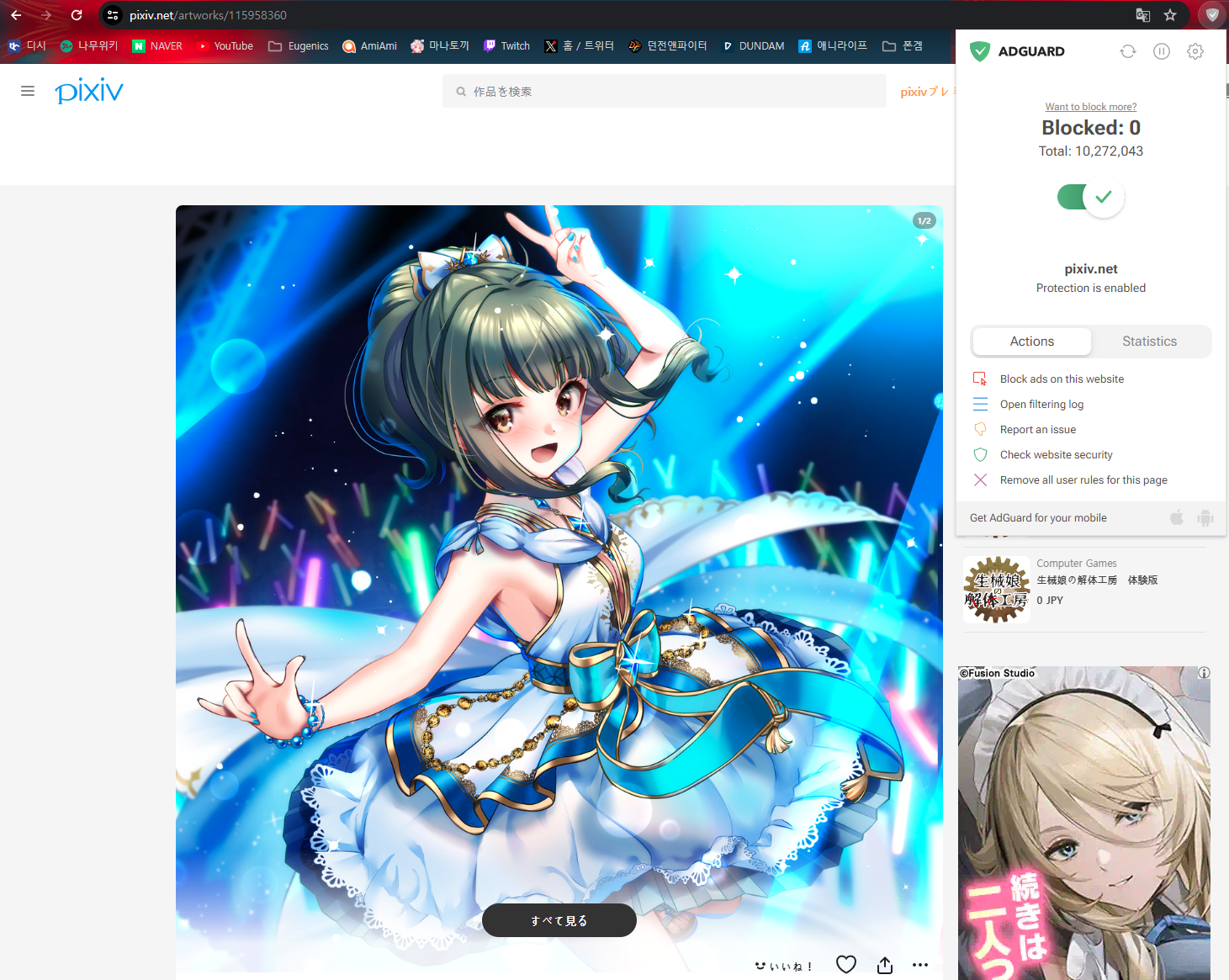The height and width of the screenshot is (980, 1229).
Task: Pause AdGuard protection using the pause icon
Action: 1162,51
